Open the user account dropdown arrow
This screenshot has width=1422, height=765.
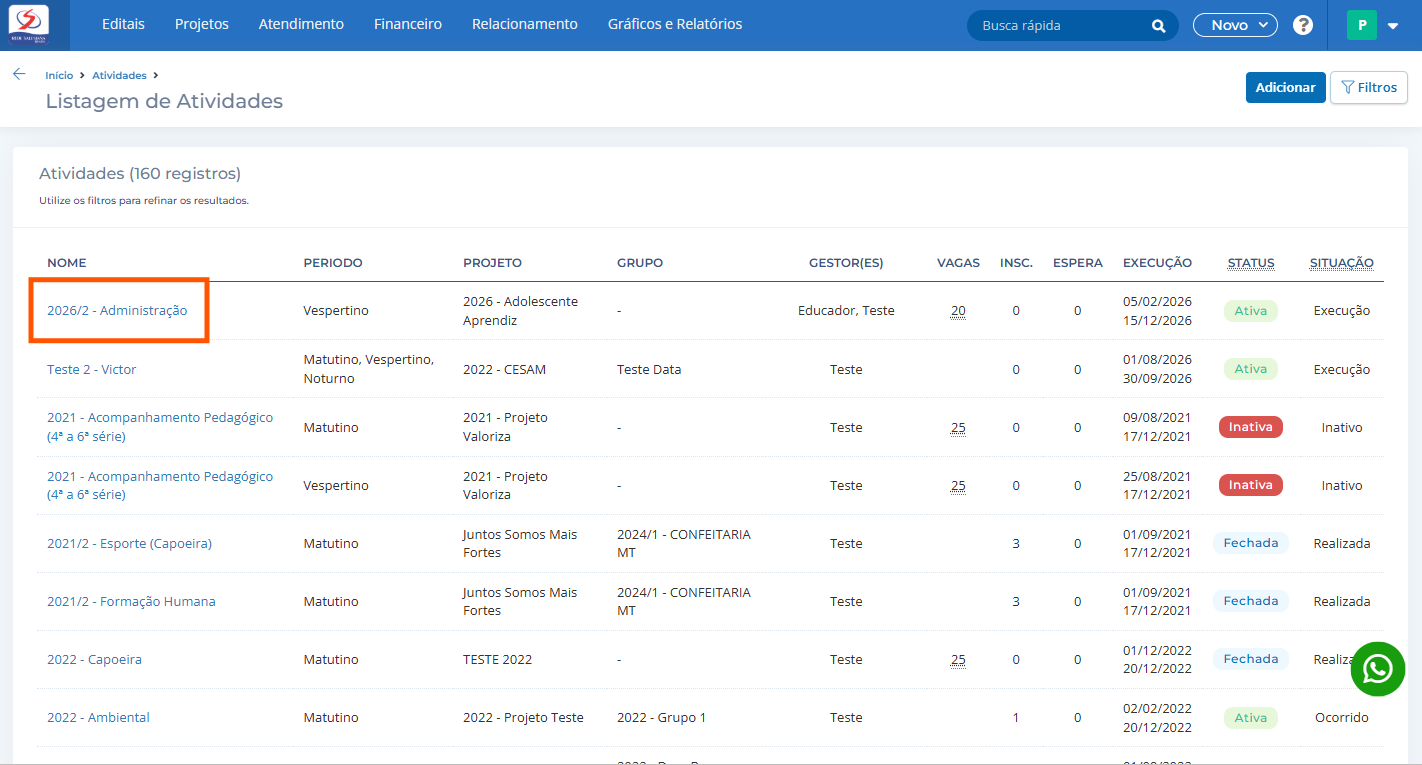point(1393,27)
